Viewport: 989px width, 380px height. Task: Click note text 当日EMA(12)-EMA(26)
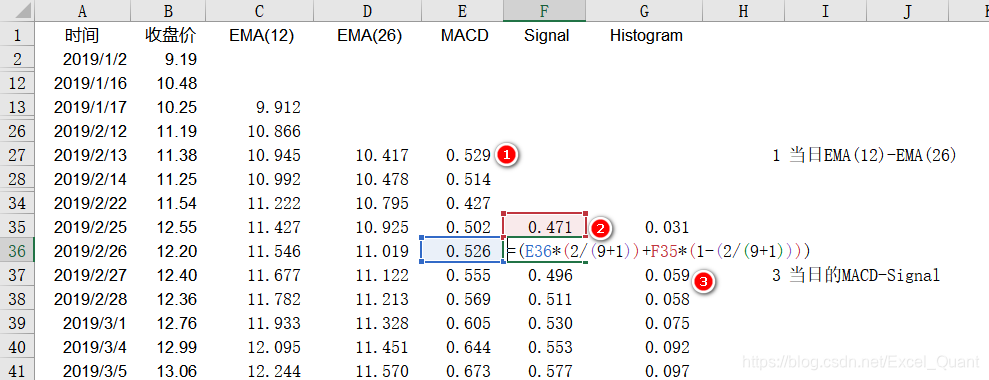[x=873, y=156]
